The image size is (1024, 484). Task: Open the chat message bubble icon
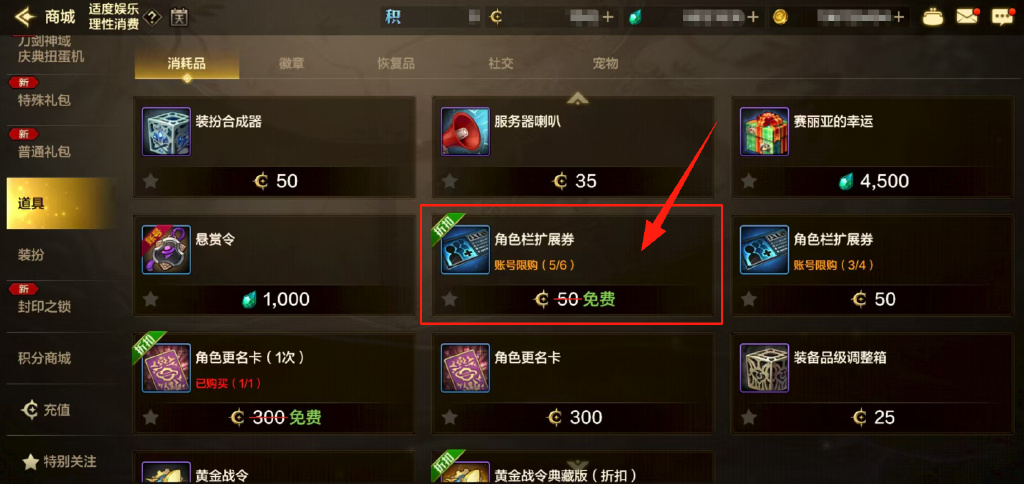[x=1002, y=17]
